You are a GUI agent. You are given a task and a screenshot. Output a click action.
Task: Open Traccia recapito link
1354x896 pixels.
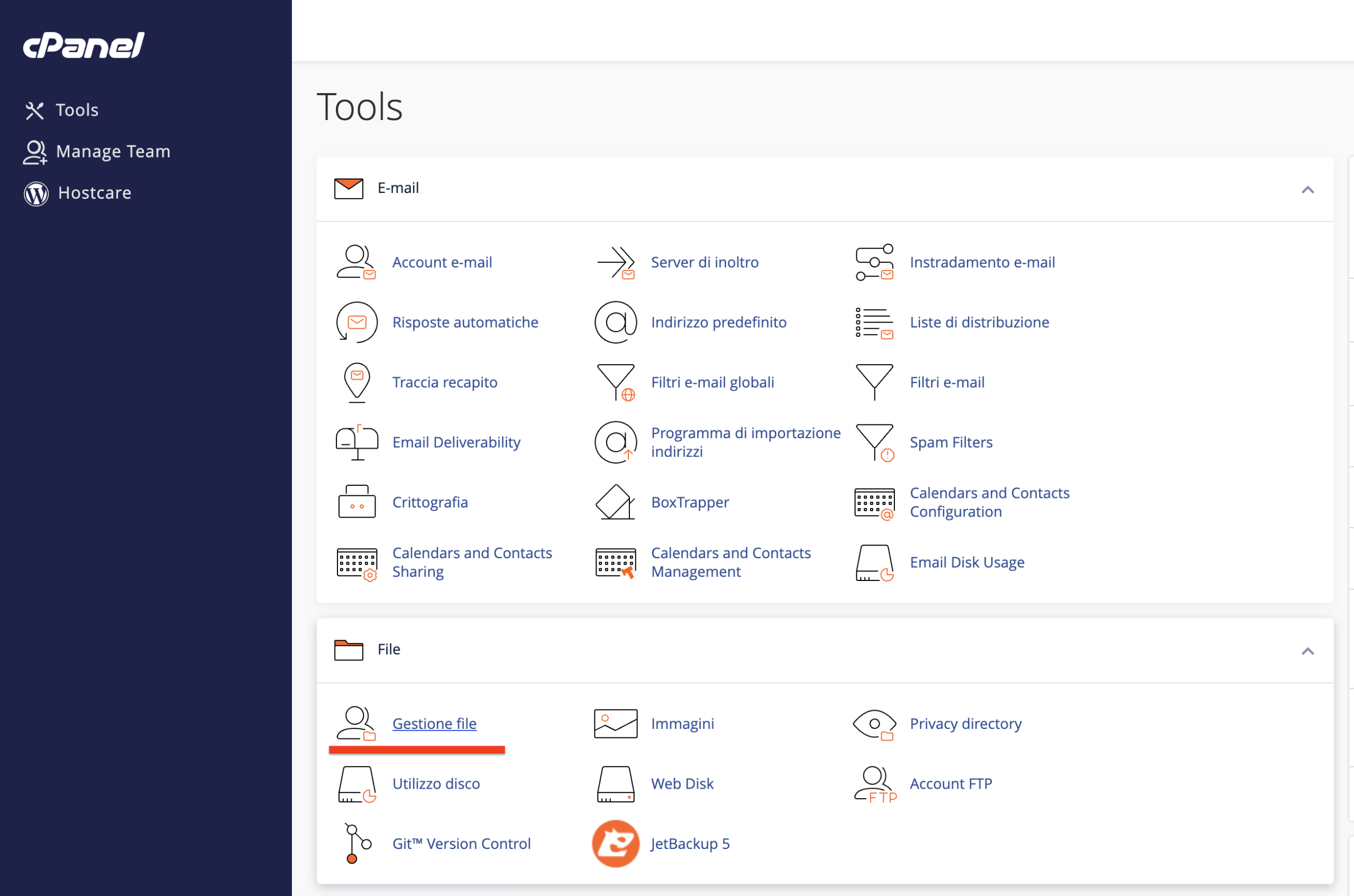point(445,382)
